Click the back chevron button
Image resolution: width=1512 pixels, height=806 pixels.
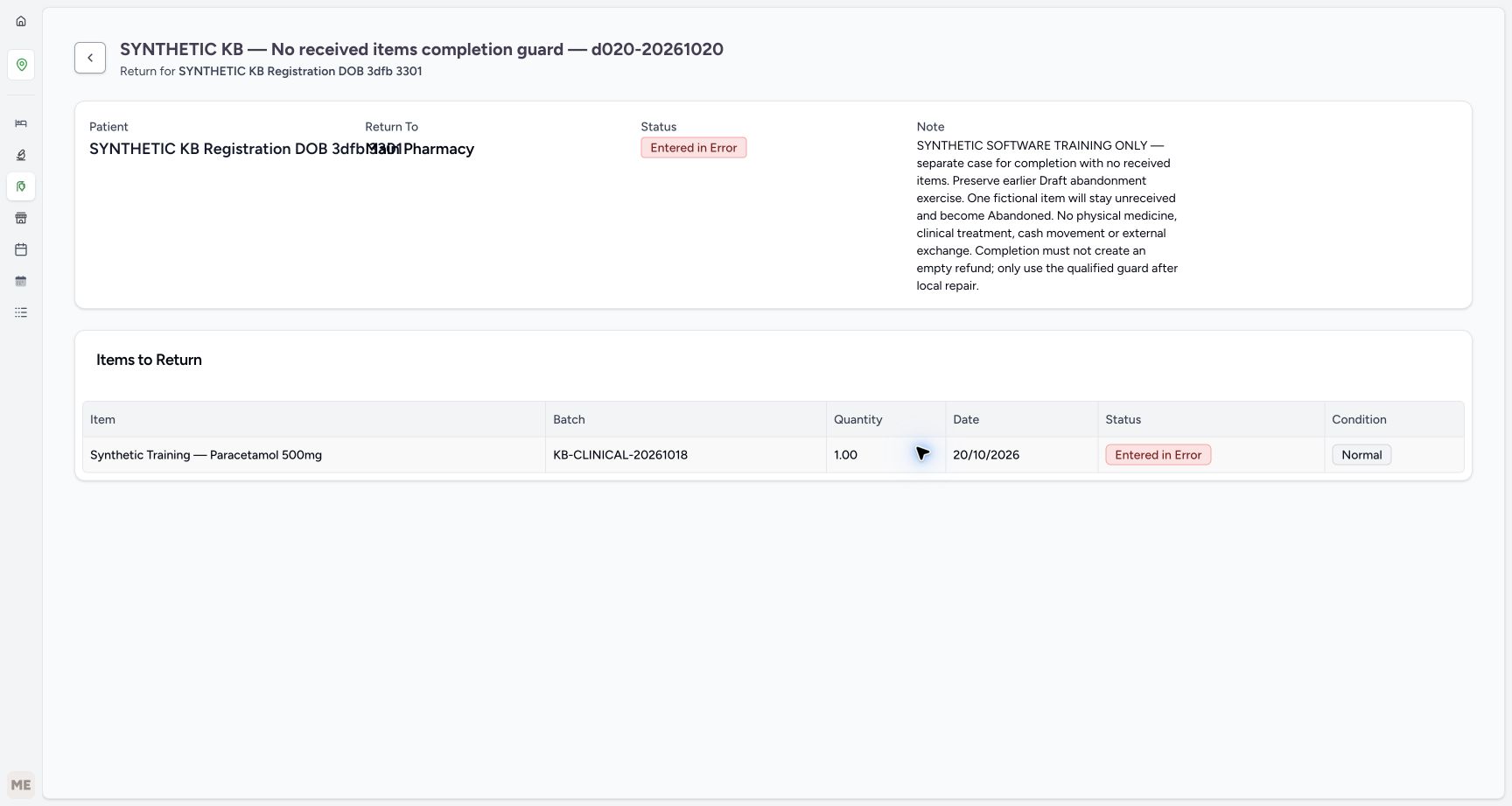(x=90, y=58)
